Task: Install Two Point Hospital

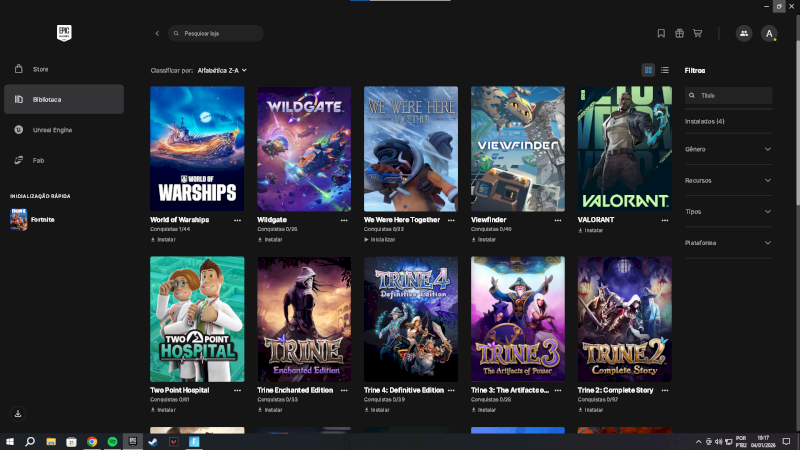Action: (x=163, y=410)
